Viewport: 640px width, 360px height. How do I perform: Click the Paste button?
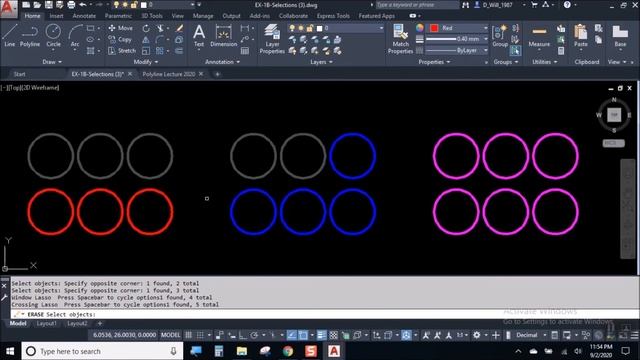580,36
